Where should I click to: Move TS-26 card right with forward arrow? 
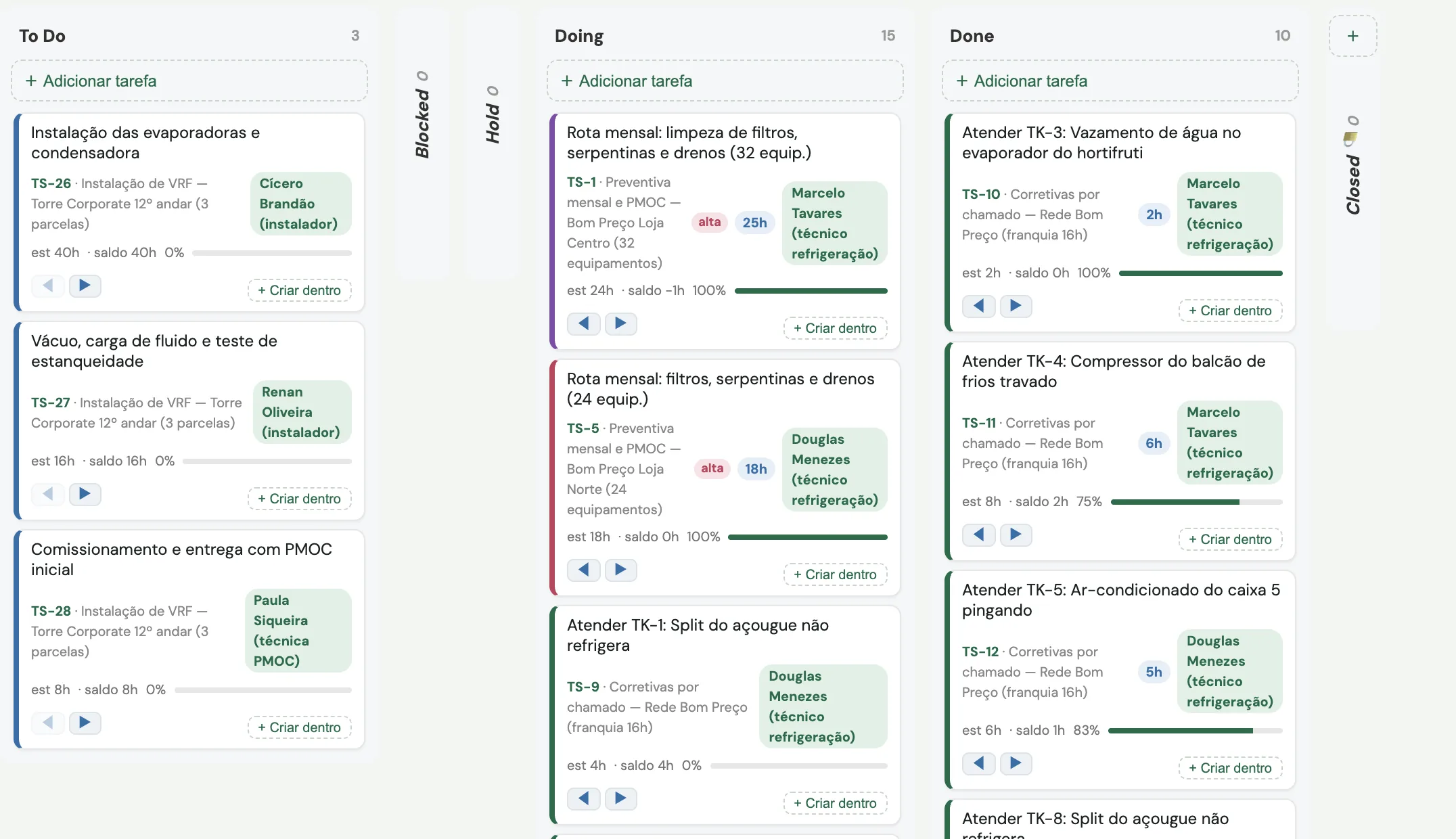click(x=85, y=286)
